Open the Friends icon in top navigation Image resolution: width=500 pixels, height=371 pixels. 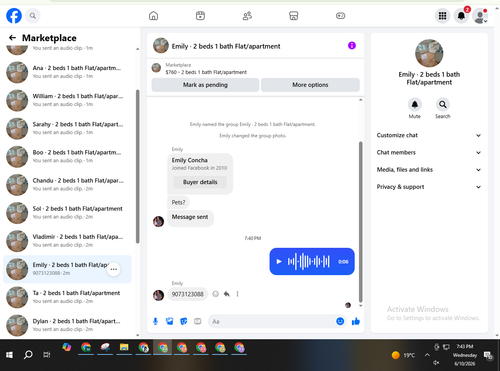pos(247,16)
